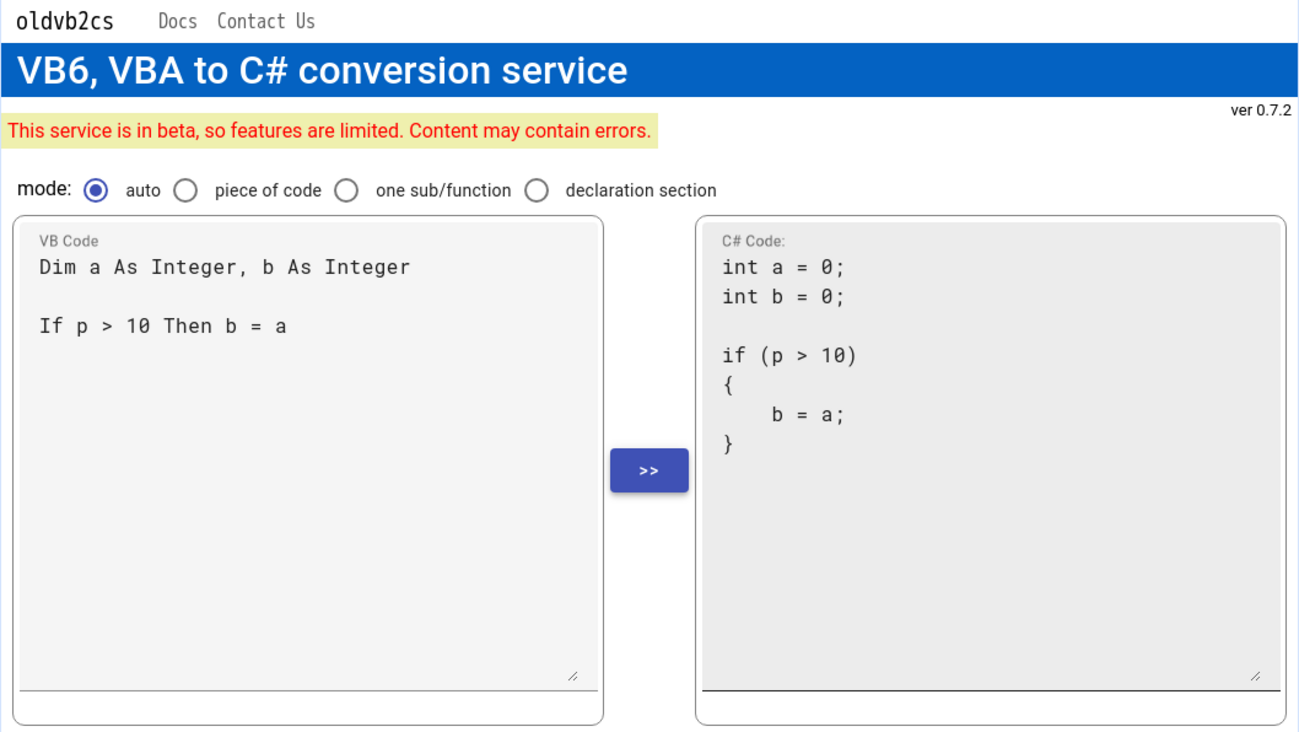Click the conversion service page header
The width and height of the screenshot is (1299, 732).
[322, 70]
